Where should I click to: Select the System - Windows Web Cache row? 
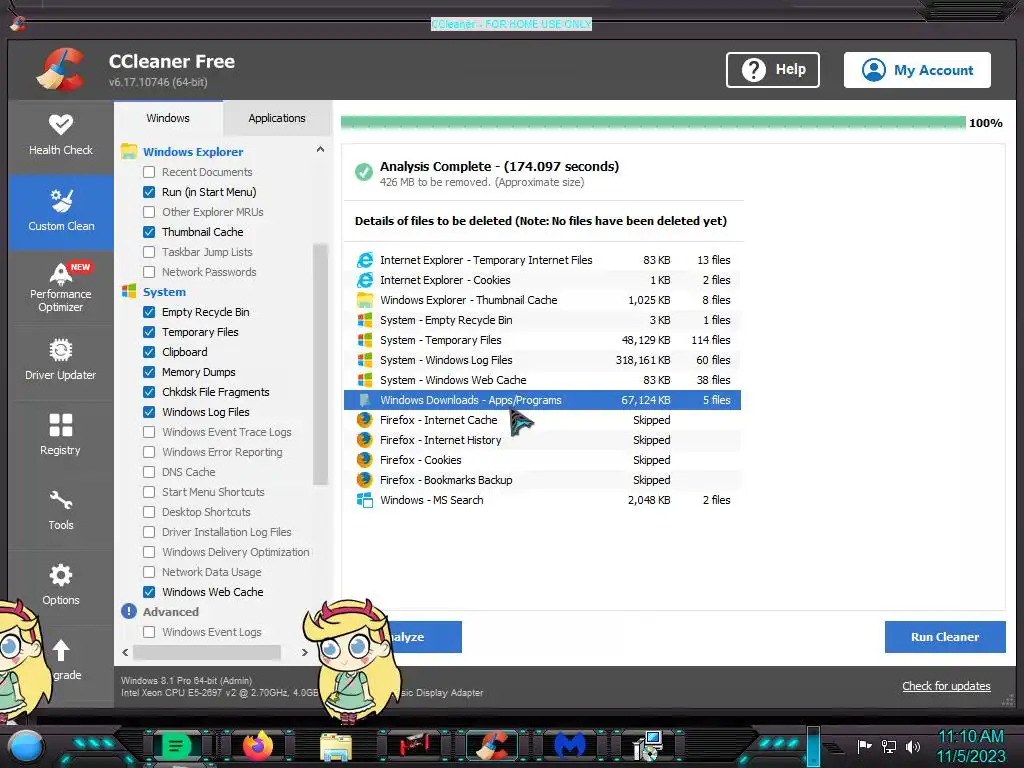click(x=542, y=380)
